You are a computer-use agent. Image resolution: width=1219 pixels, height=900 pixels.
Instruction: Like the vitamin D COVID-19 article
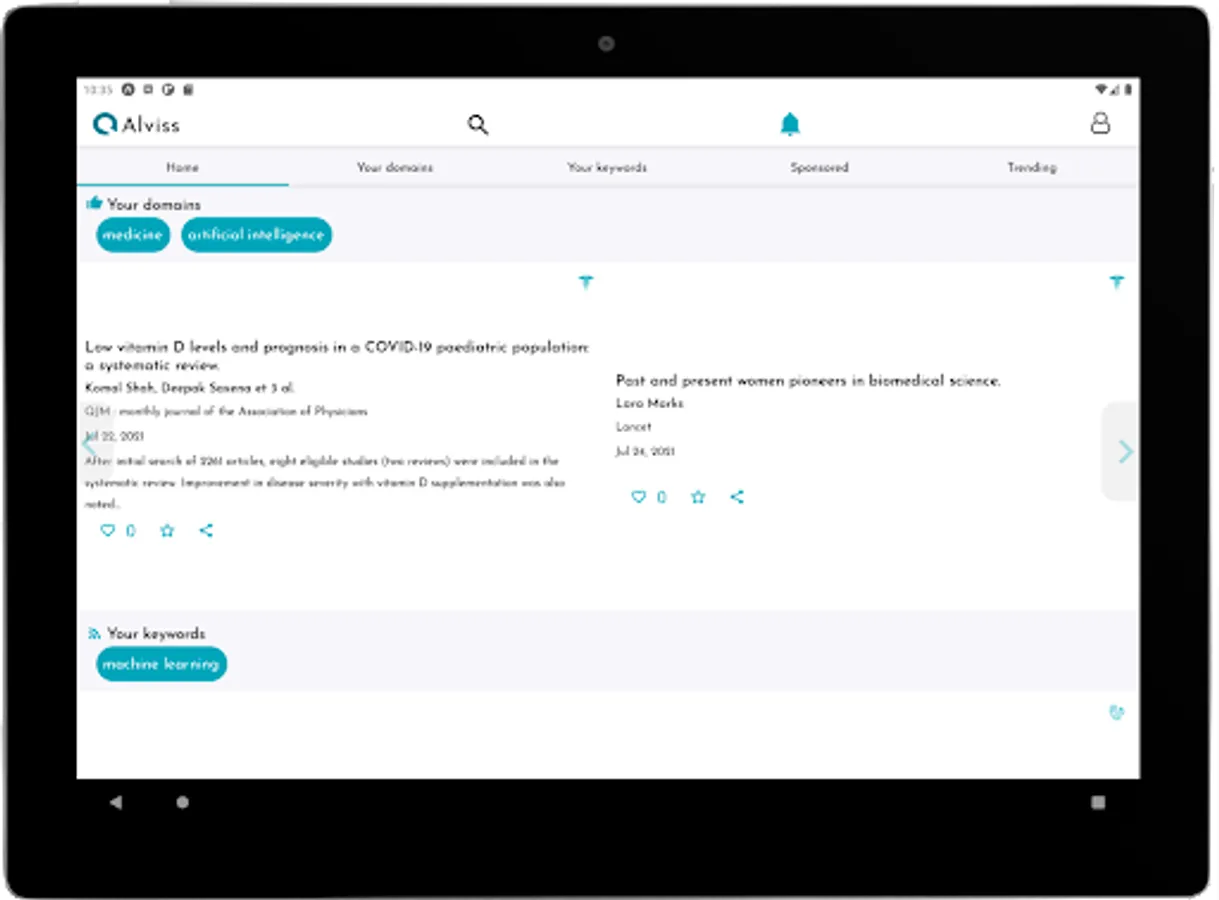tap(108, 531)
